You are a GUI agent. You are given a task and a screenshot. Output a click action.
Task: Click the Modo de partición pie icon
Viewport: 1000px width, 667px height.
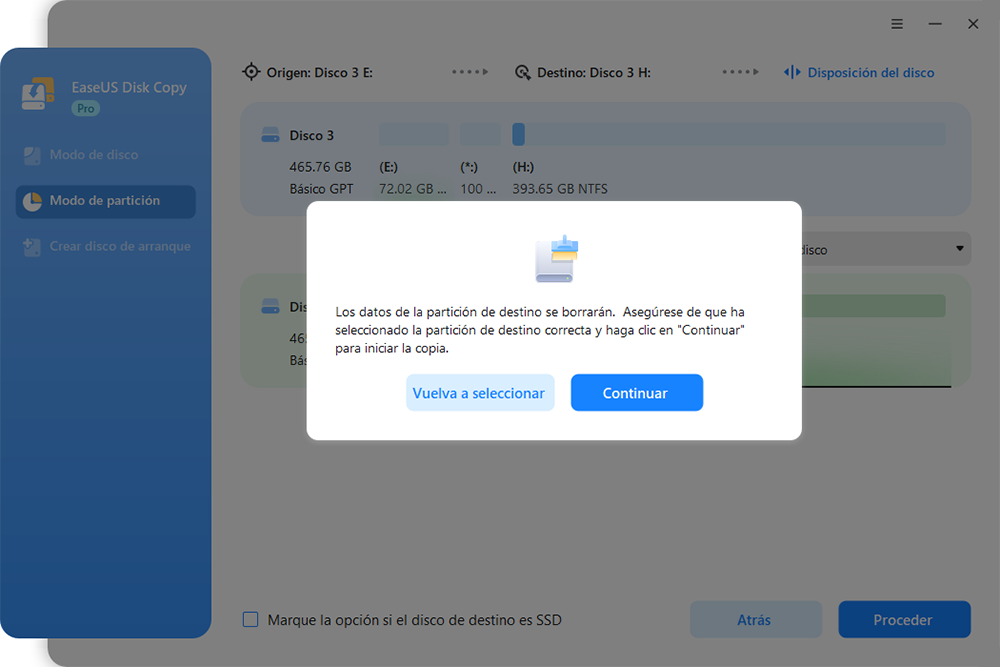coord(32,202)
